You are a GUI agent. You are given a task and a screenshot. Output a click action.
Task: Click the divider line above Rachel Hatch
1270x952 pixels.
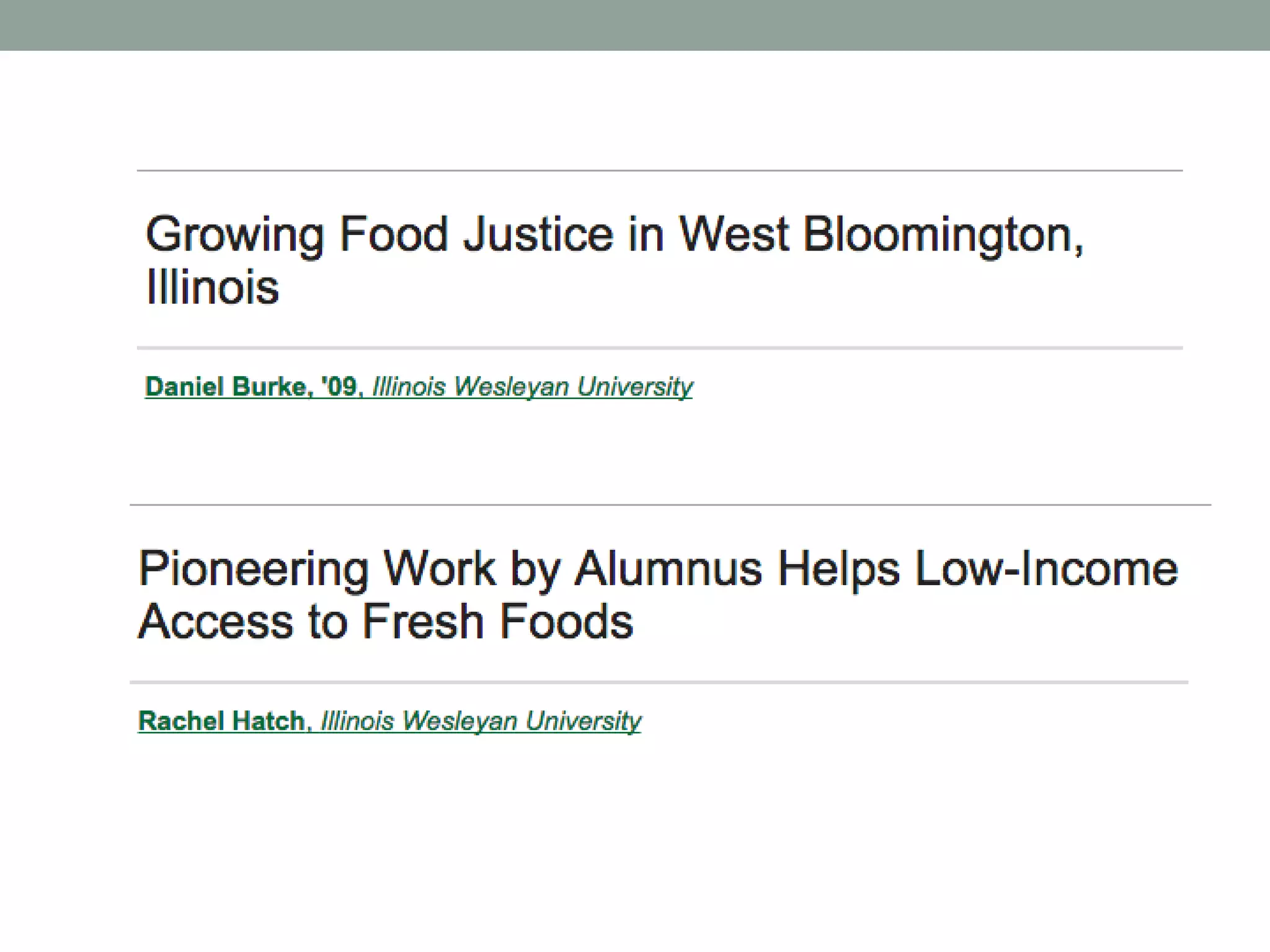tap(659, 682)
